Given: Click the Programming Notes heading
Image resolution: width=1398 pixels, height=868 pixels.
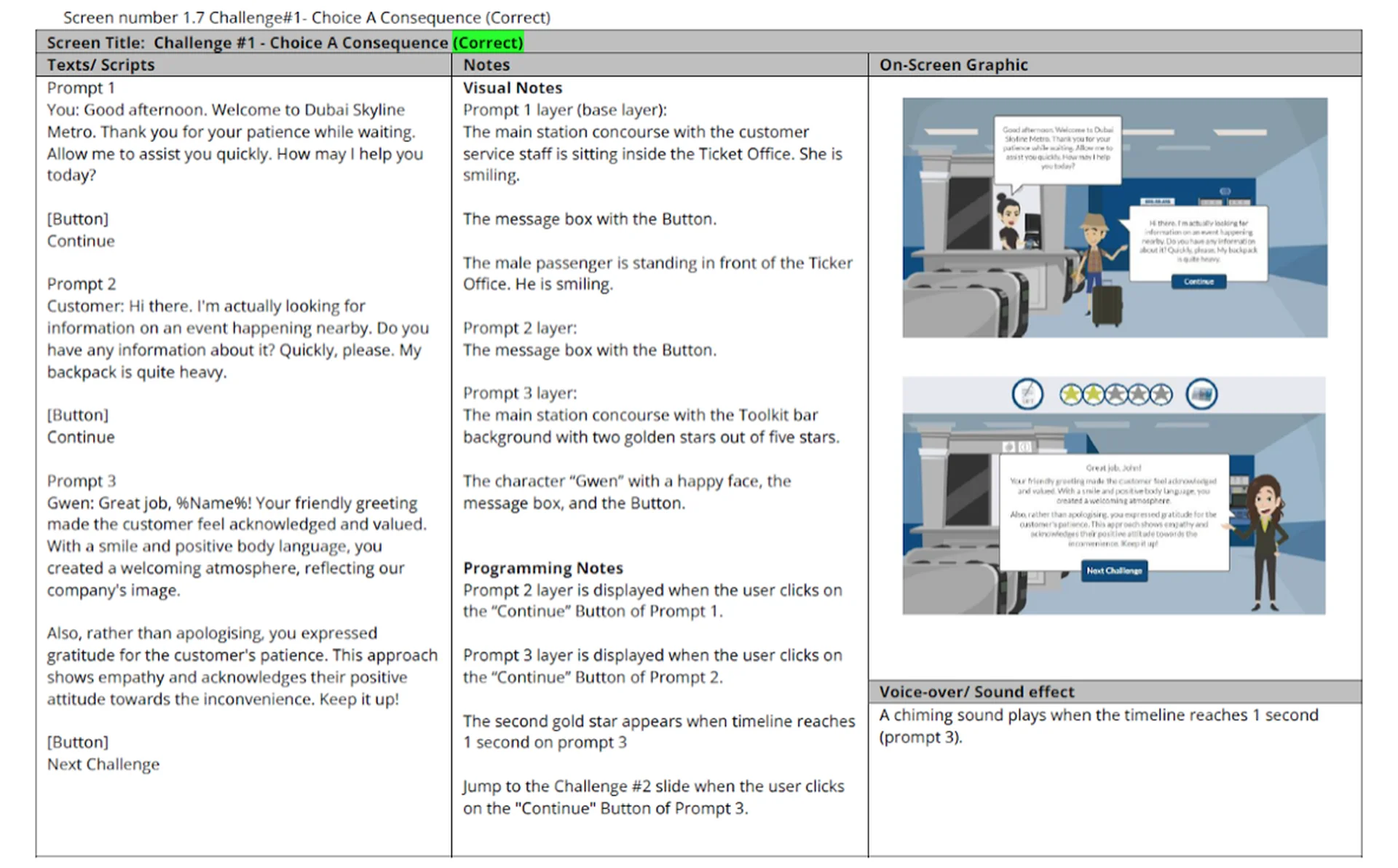Looking at the screenshot, I should (x=543, y=568).
